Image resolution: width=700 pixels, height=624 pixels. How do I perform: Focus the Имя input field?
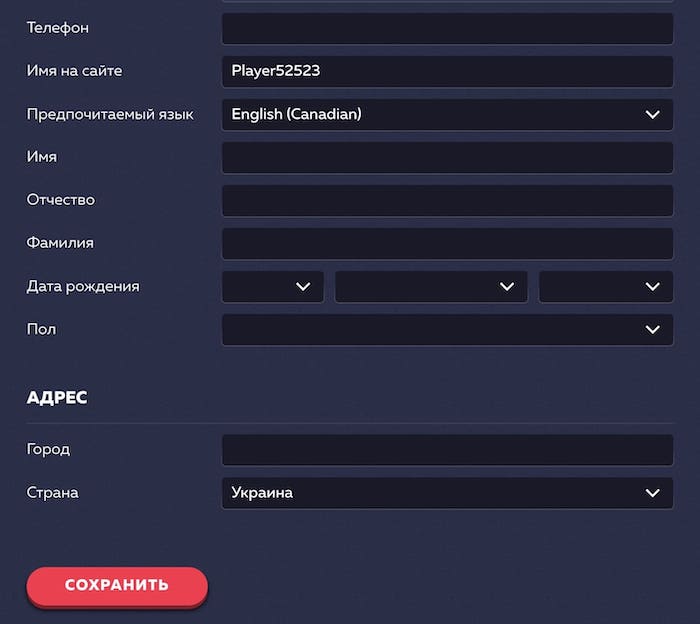447,158
